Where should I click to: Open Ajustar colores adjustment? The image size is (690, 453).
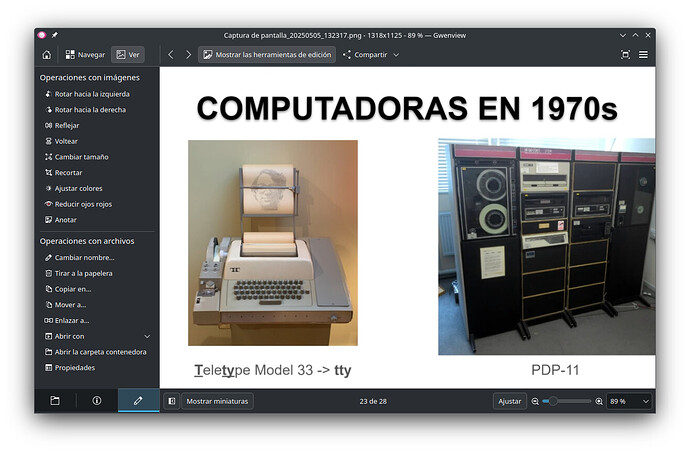tap(73, 188)
